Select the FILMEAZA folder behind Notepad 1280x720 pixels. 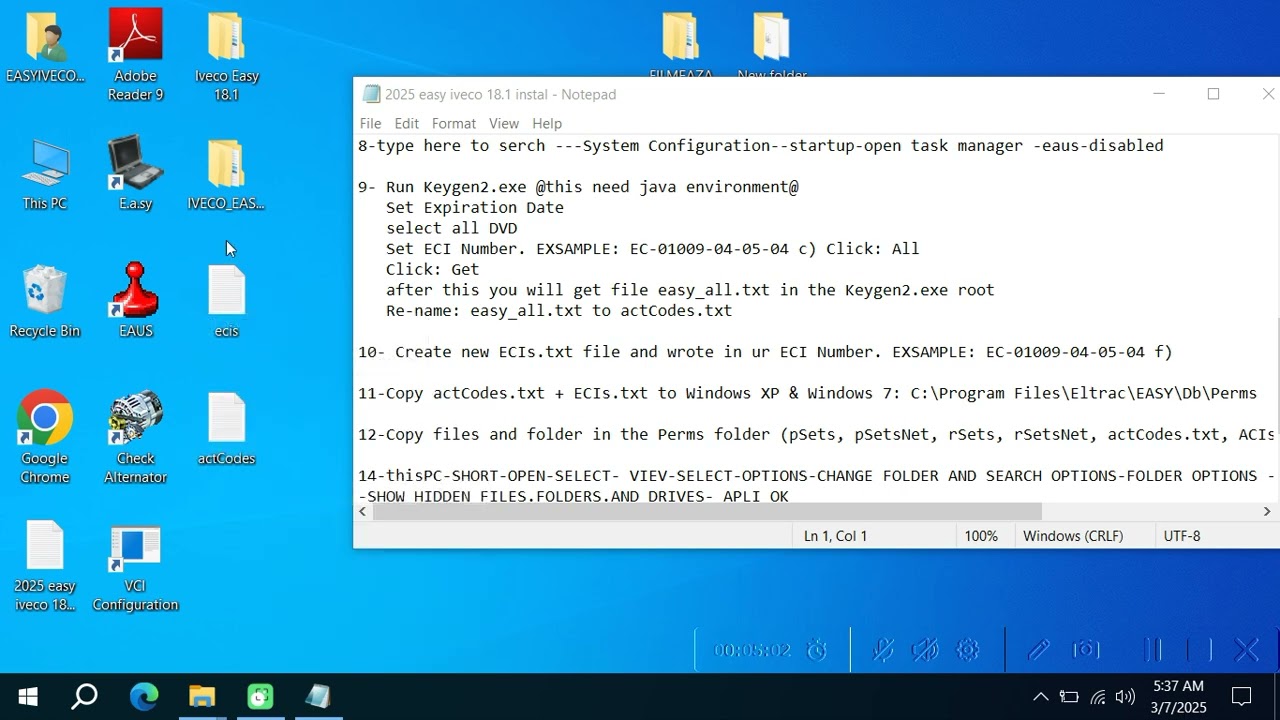680,42
